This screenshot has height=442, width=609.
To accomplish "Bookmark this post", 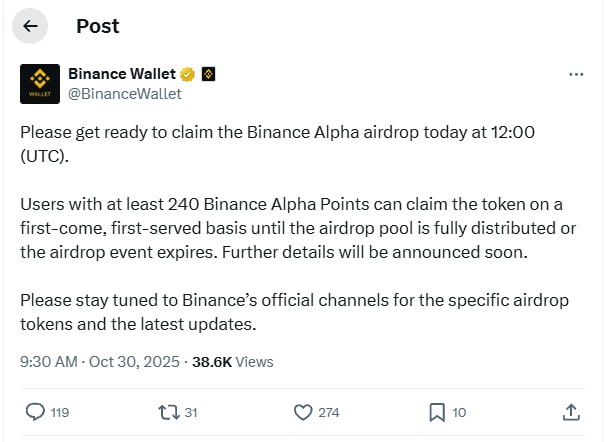I will [x=436, y=411].
